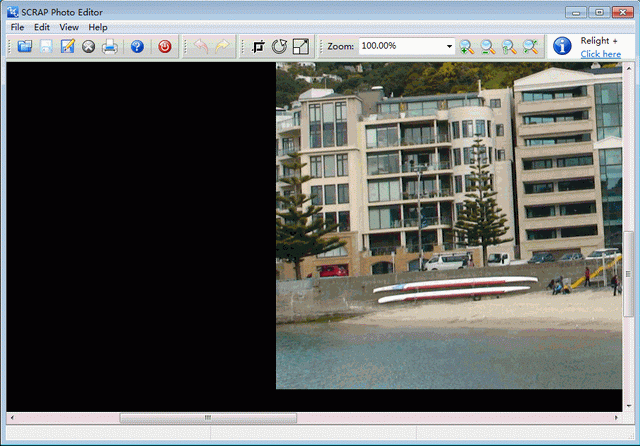The width and height of the screenshot is (640, 446).
Task: Click the horizontal scrollbar left arrow
Action: click(12, 417)
